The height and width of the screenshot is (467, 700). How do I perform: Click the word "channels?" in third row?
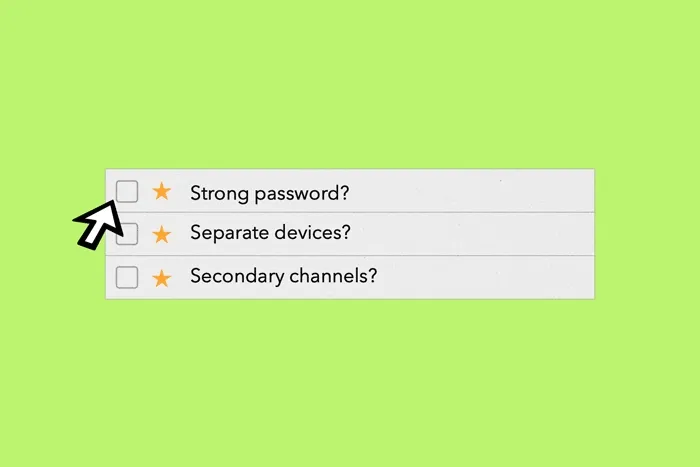pyautogui.click(x=328, y=277)
